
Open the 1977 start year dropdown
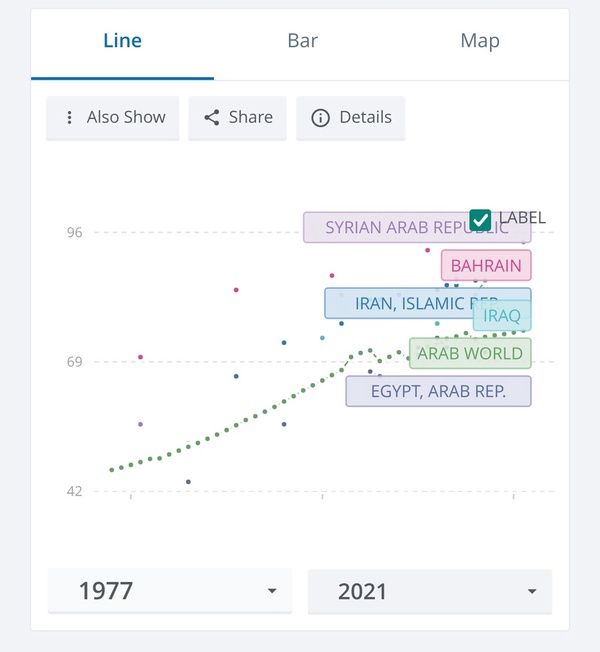[x=170, y=591]
